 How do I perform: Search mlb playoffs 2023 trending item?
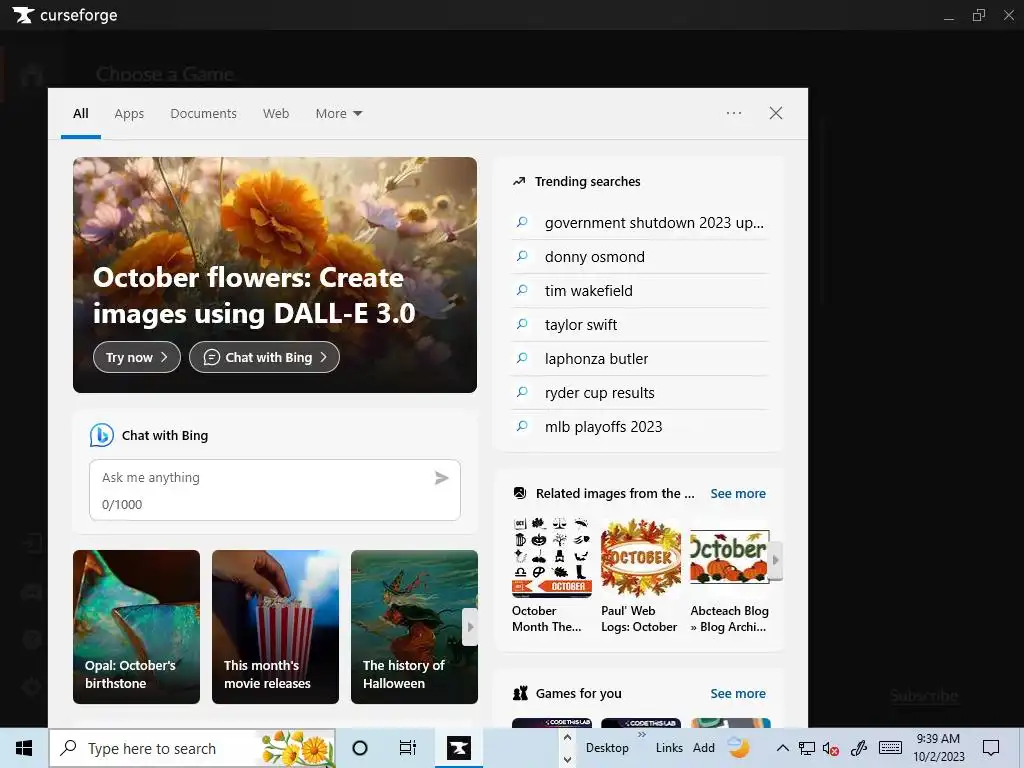click(x=640, y=426)
